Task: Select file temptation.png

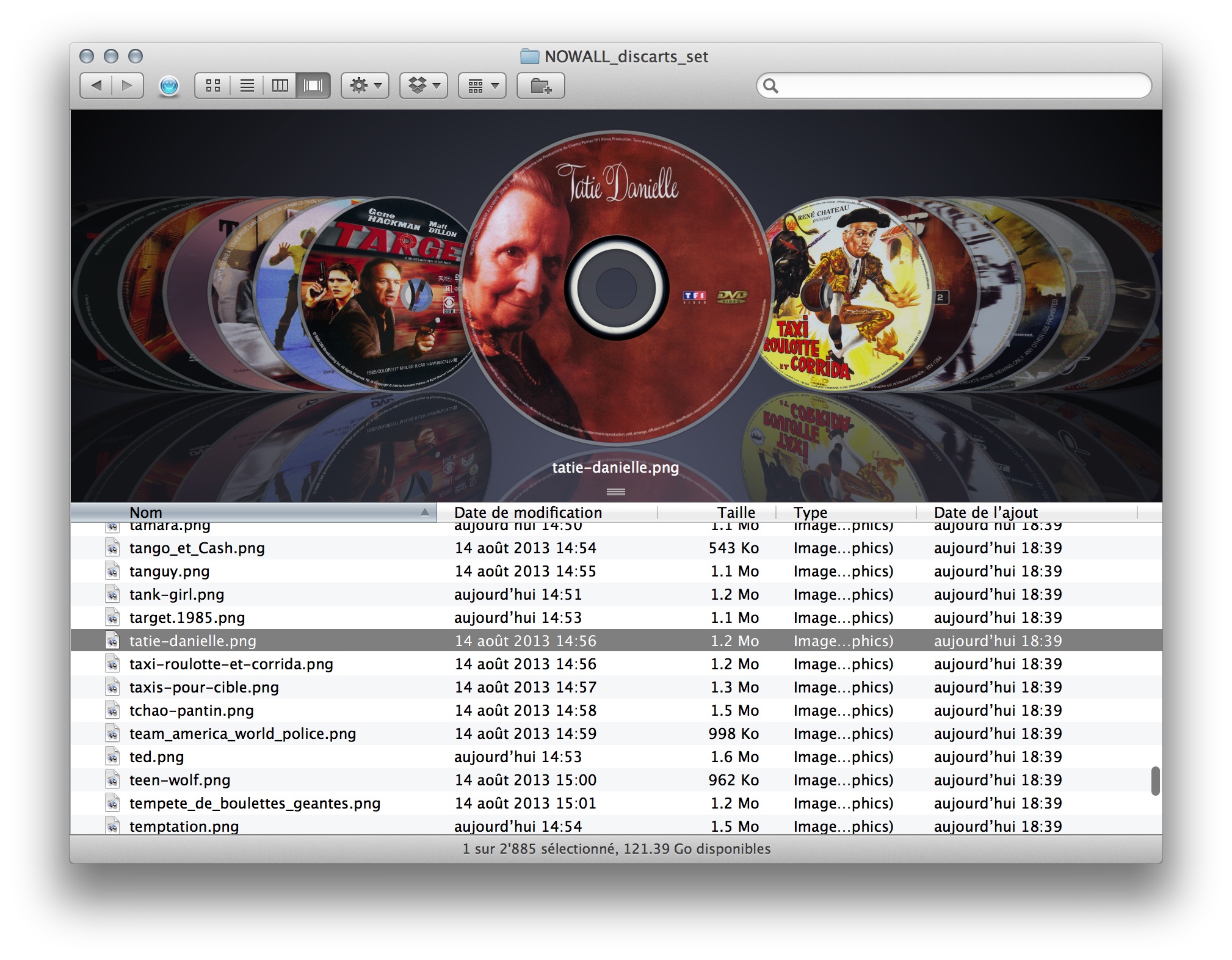Action: 616,826
